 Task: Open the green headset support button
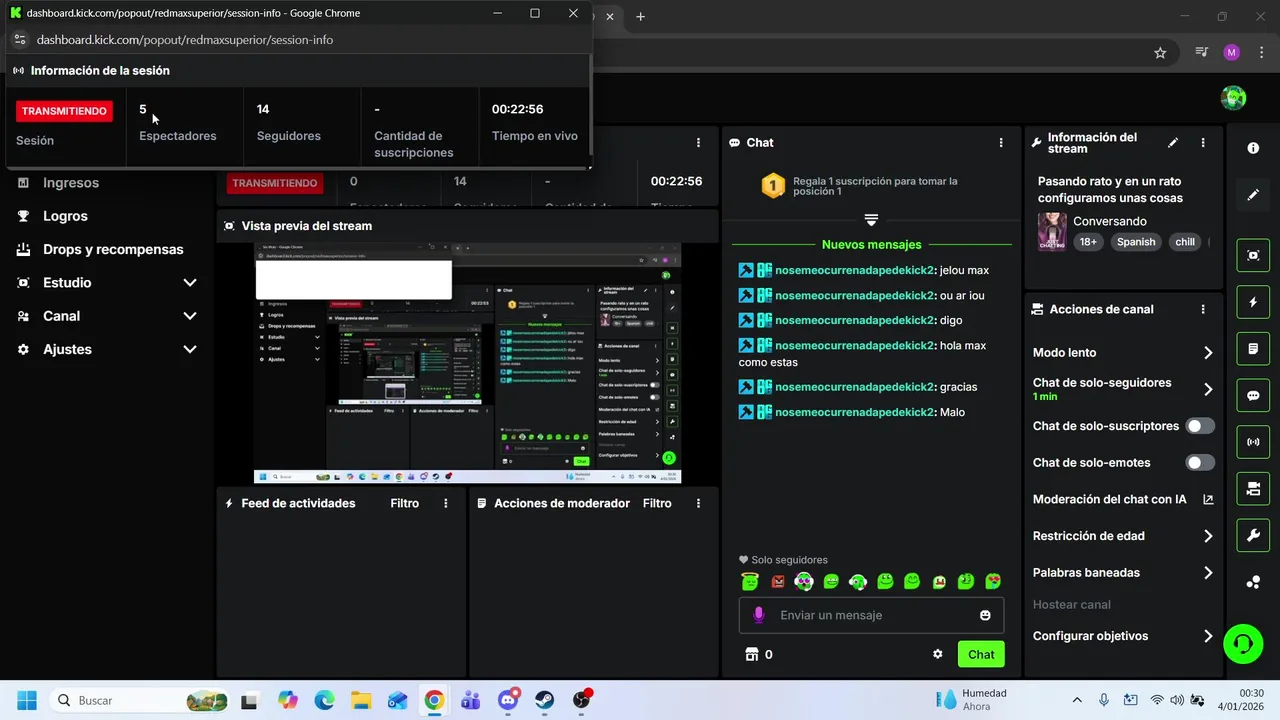[1243, 643]
